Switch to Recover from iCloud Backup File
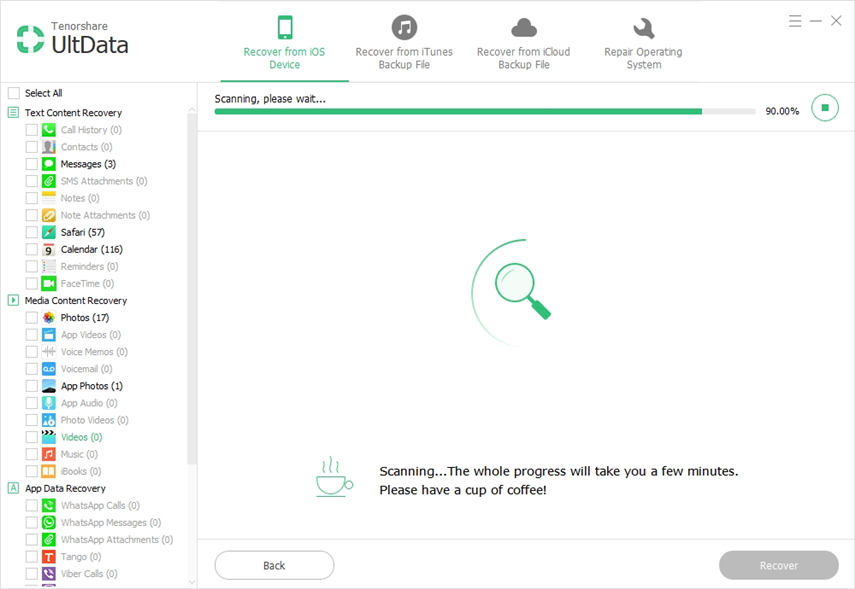The height and width of the screenshot is (589, 855). point(523,43)
